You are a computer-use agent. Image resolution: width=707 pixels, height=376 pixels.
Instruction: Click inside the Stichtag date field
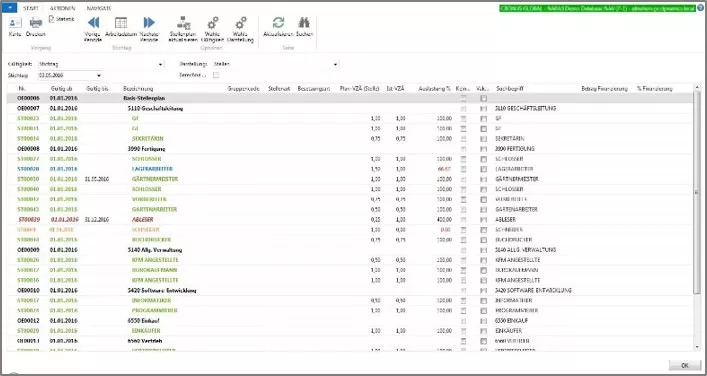point(66,75)
